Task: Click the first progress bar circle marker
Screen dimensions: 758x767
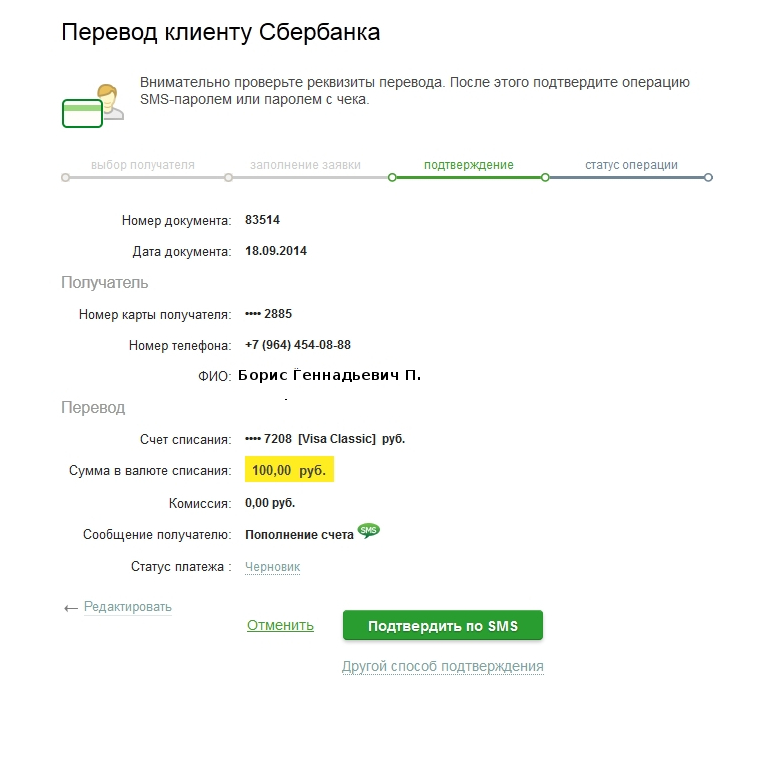Action: [65, 178]
